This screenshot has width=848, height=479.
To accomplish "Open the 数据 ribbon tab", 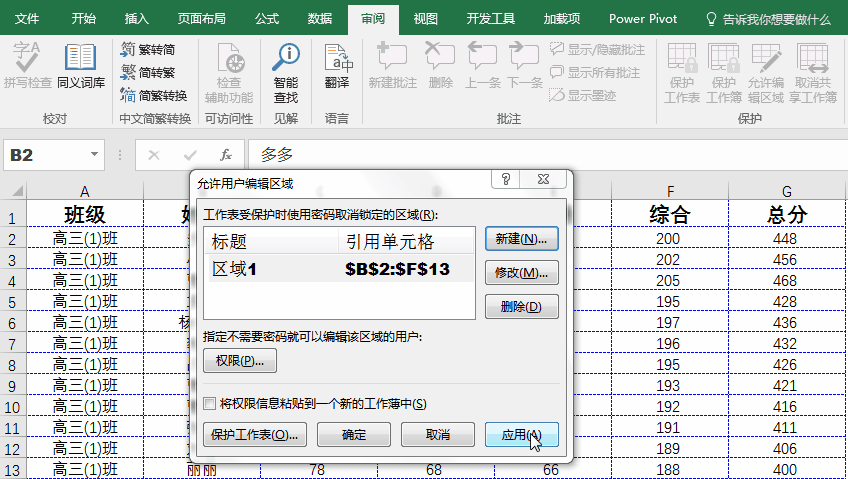I will (x=320, y=18).
